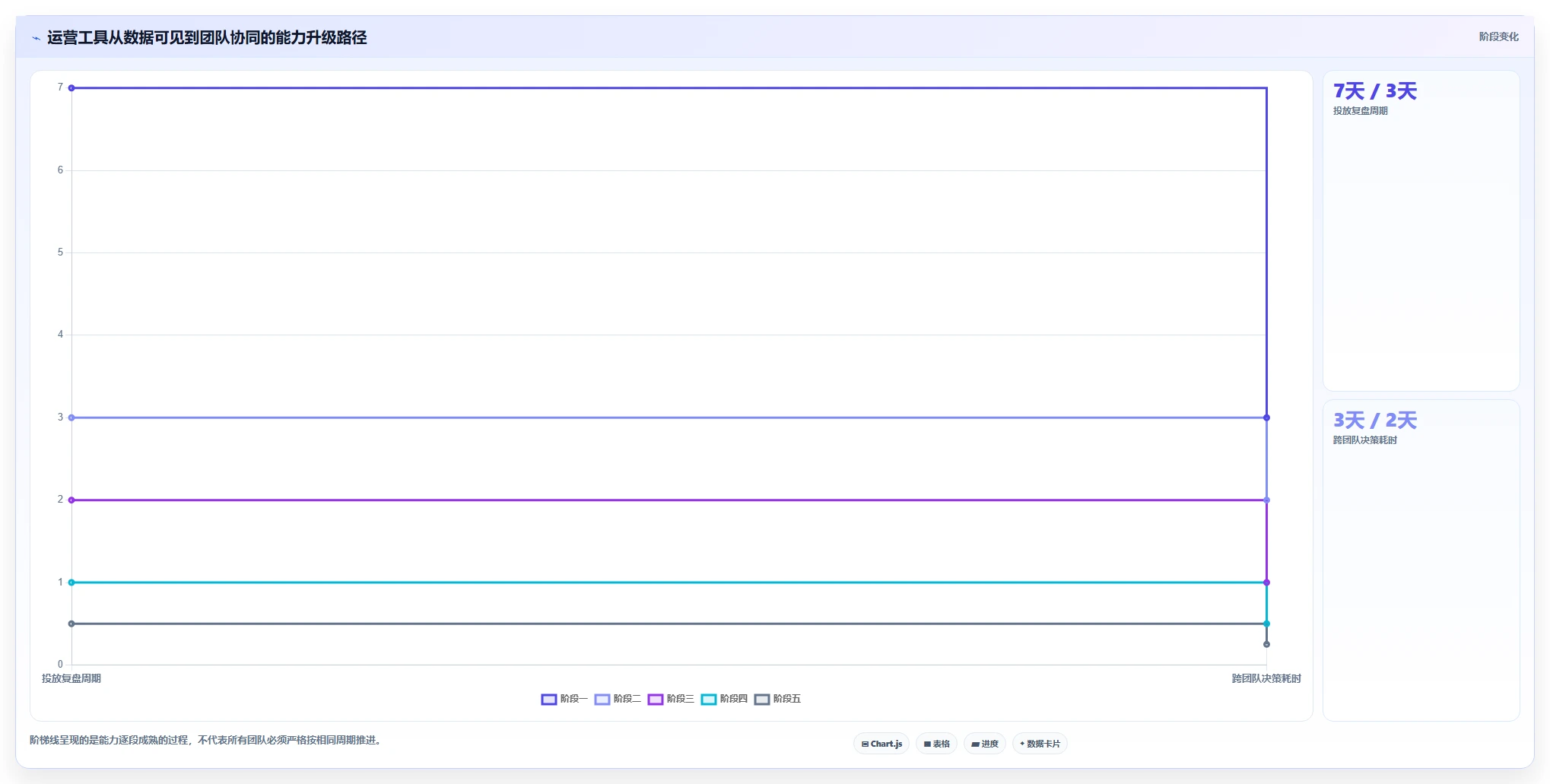Select the 阶段二 left data point at 3
1550x784 pixels.
pyautogui.click(x=71, y=417)
